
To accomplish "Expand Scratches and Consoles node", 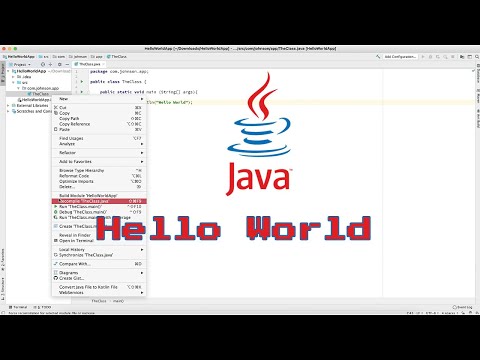I will [x=8, y=111].
